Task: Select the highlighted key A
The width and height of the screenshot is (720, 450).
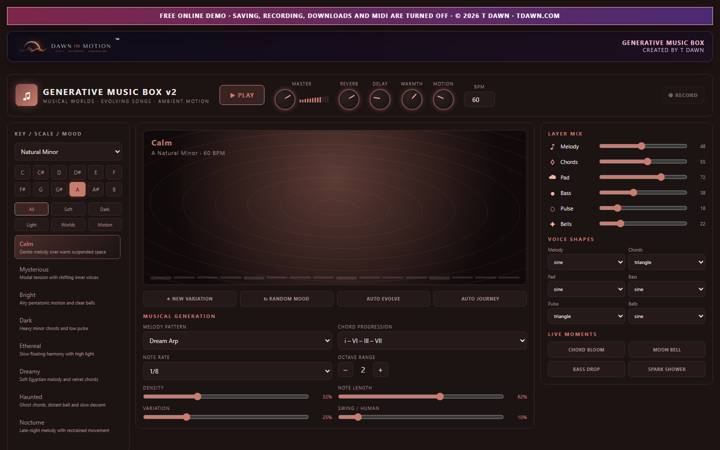Action: [77, 189]
